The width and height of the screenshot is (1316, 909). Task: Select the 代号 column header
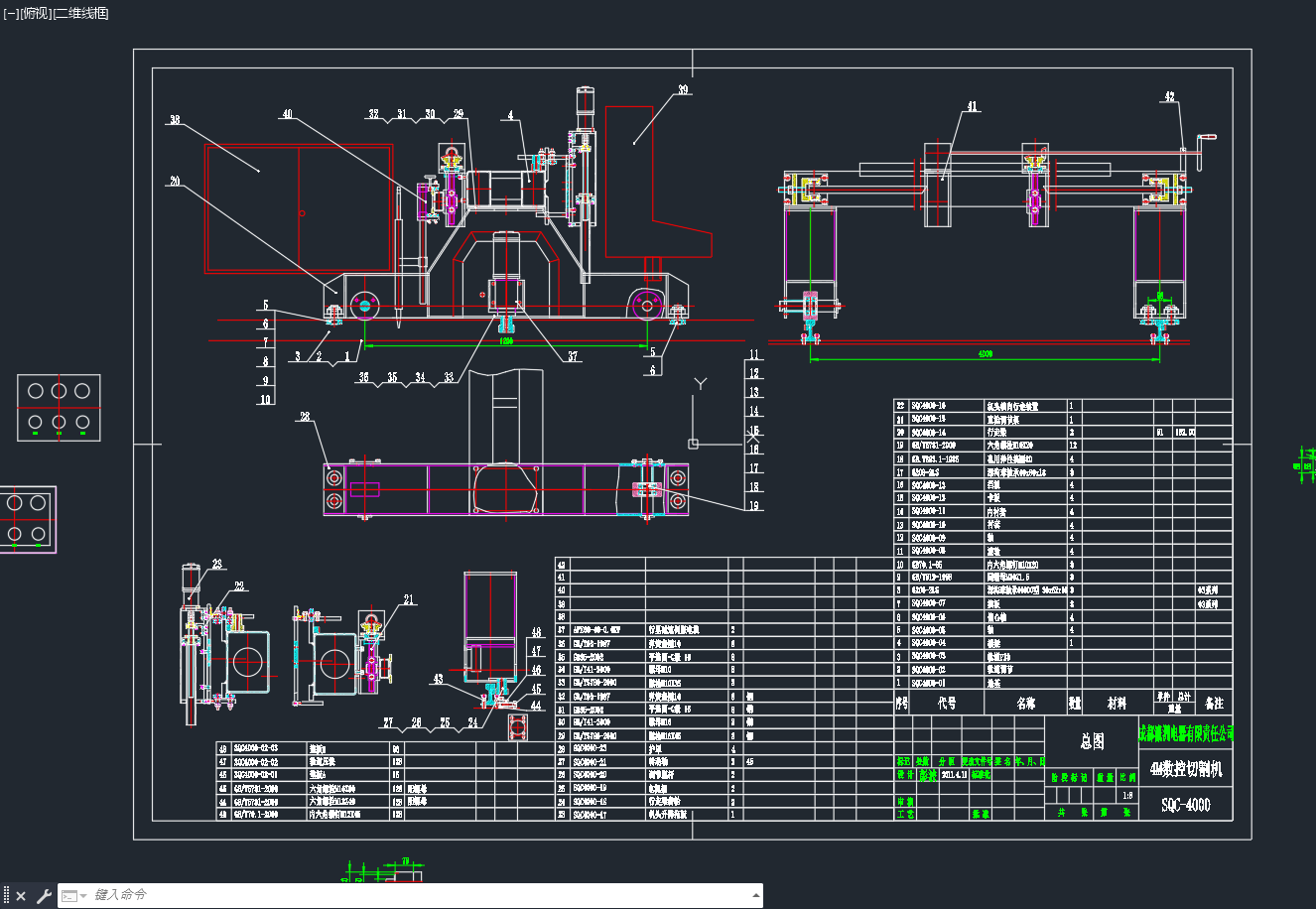(x=947, y=703)
